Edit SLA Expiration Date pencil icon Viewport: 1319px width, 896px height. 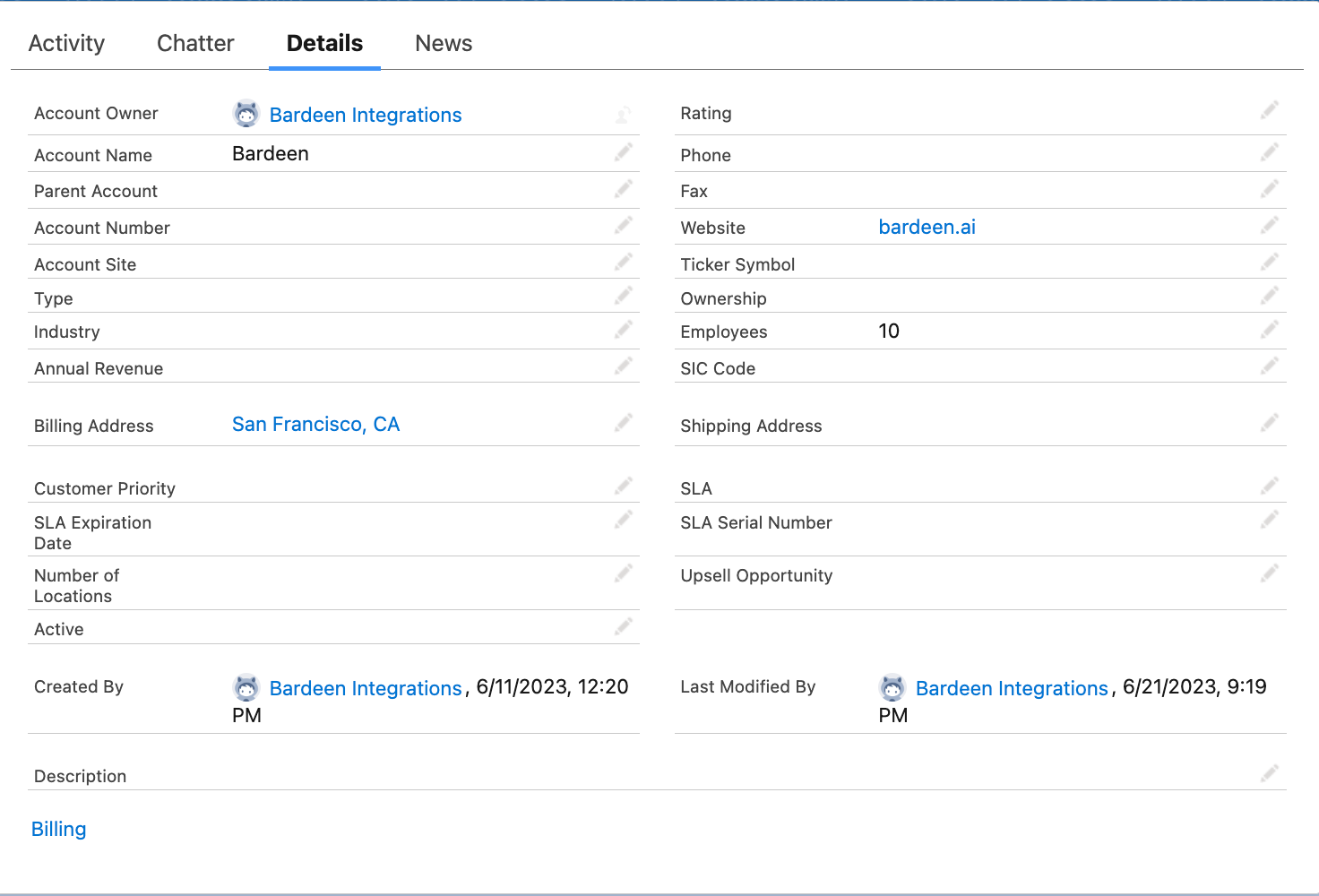tap(624, 520)
